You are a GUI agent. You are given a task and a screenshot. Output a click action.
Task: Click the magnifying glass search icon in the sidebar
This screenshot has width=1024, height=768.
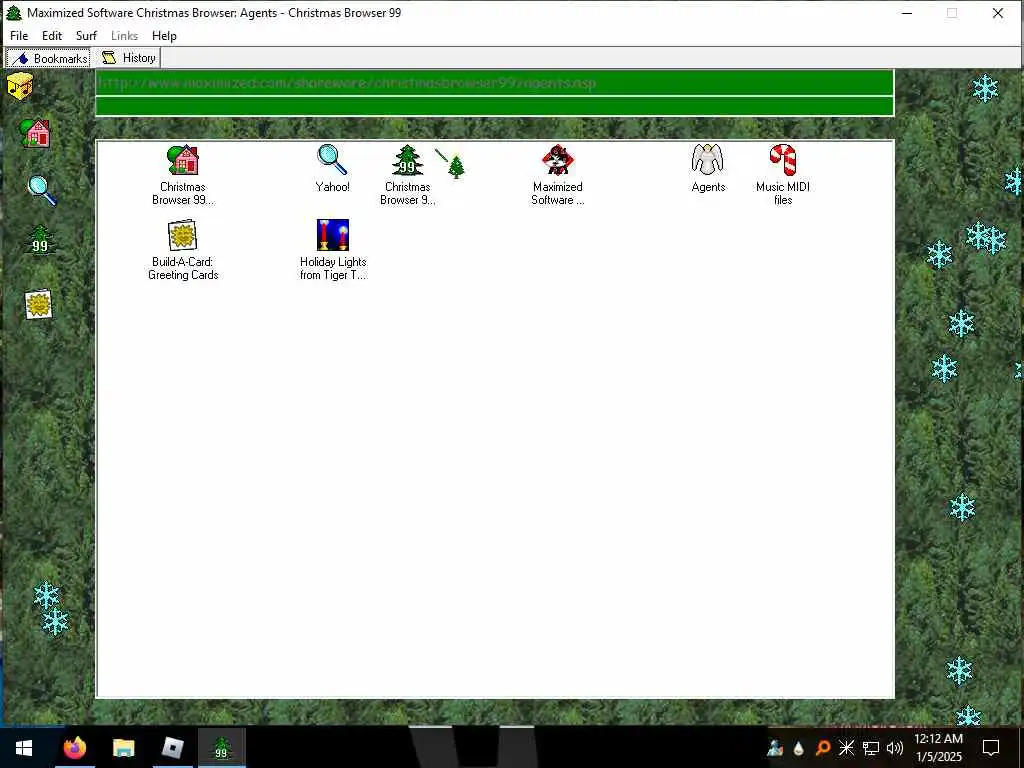click(42, 190)
